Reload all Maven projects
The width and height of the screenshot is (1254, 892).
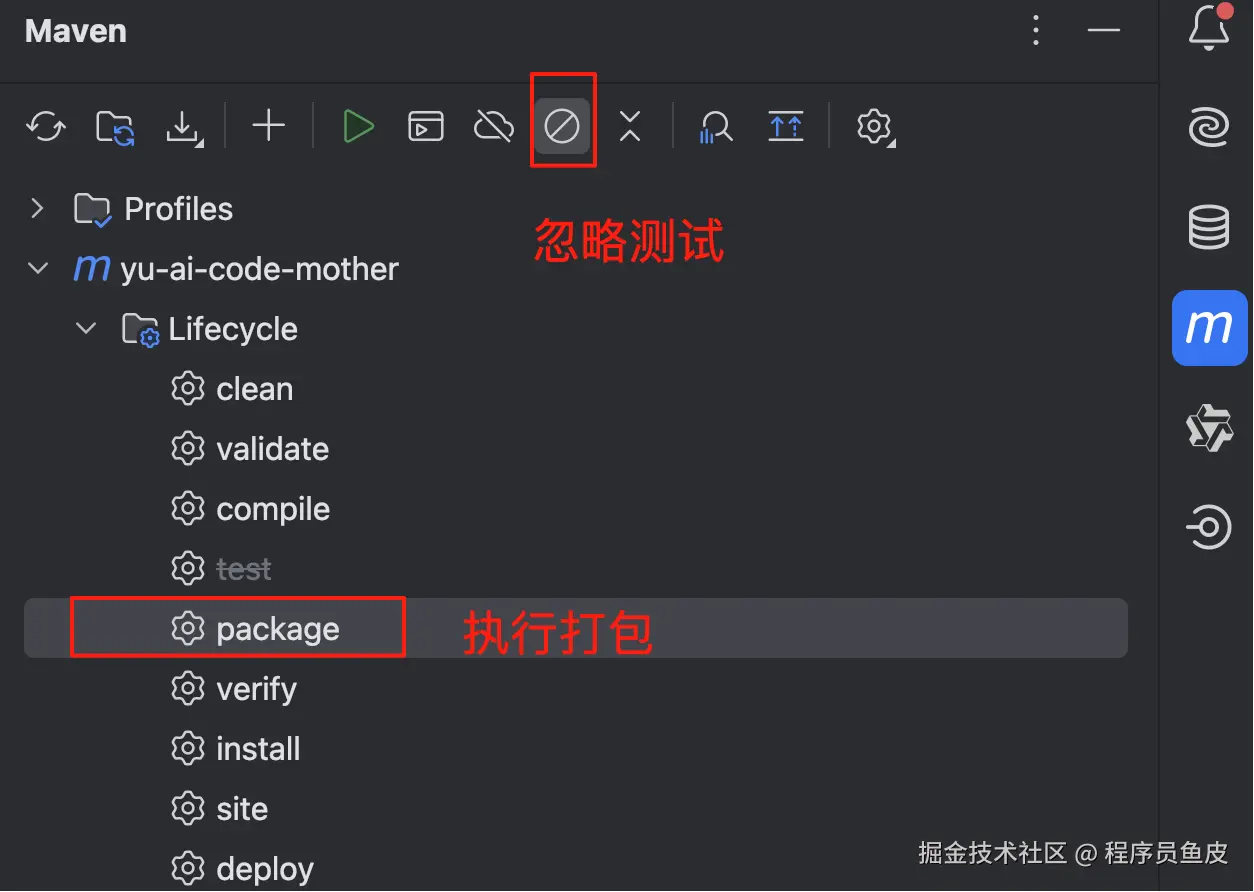coord(46,127)
